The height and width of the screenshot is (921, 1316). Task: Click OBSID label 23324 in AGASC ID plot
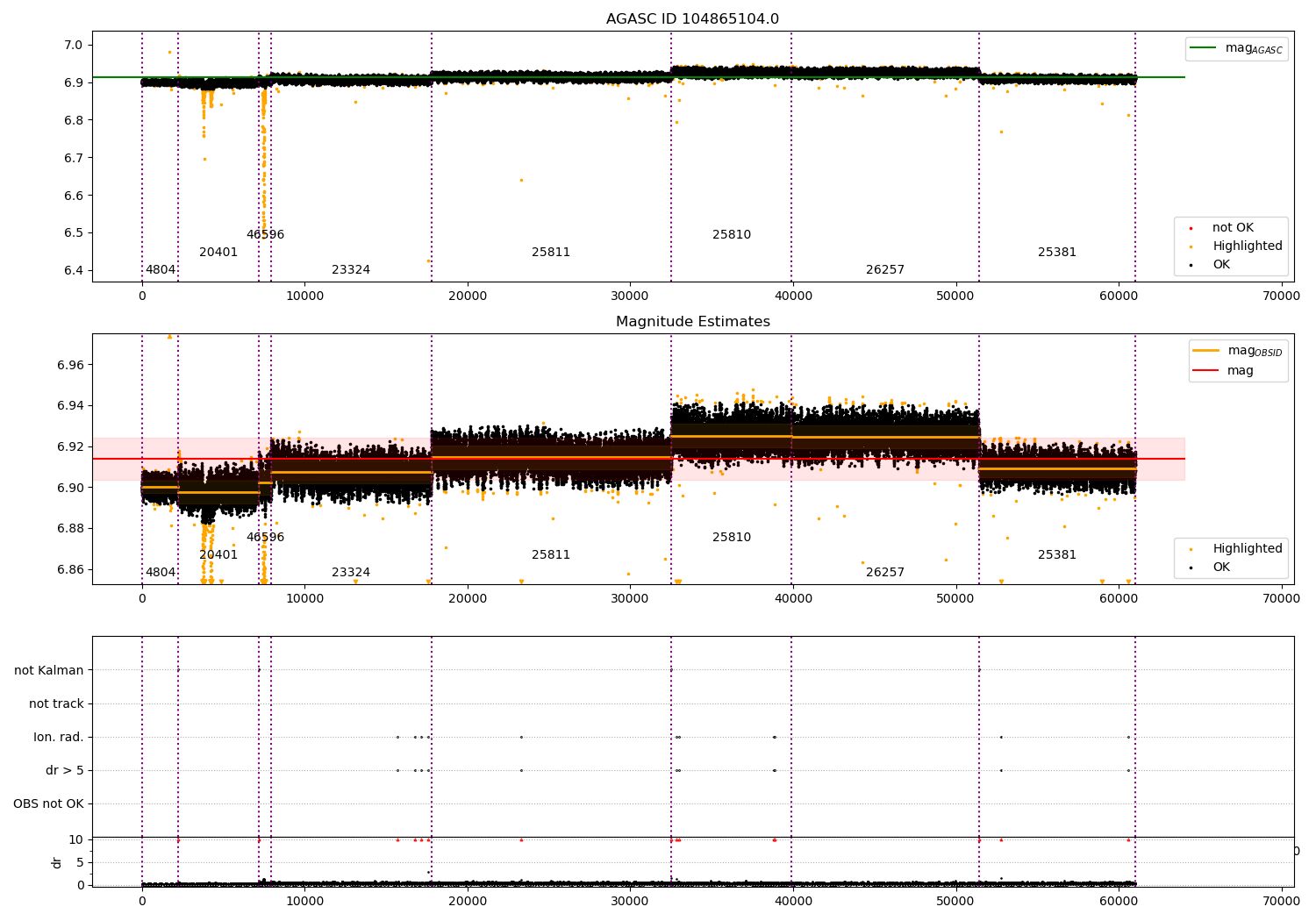click(x=351, y=270)
